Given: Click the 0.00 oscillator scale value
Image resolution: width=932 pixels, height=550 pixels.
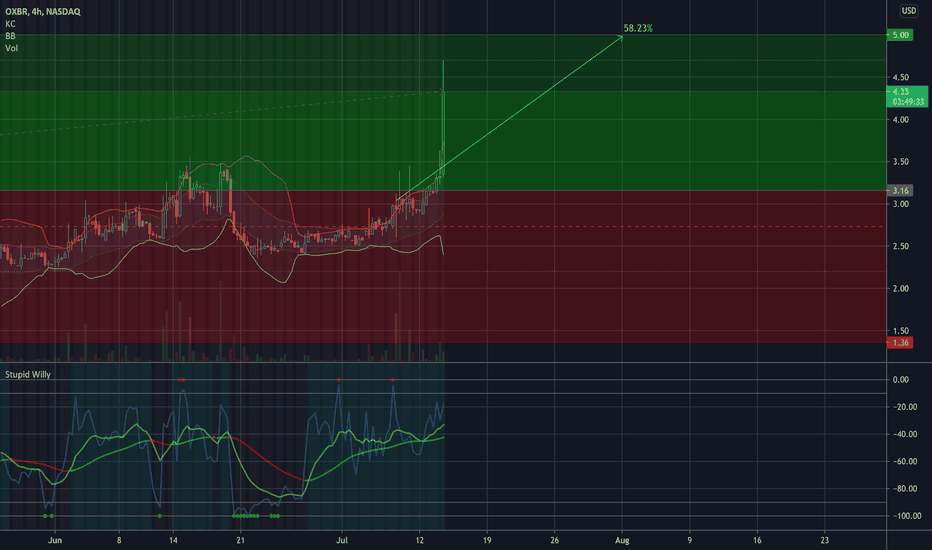Looking at the screenshot, I should click(900, 380).
